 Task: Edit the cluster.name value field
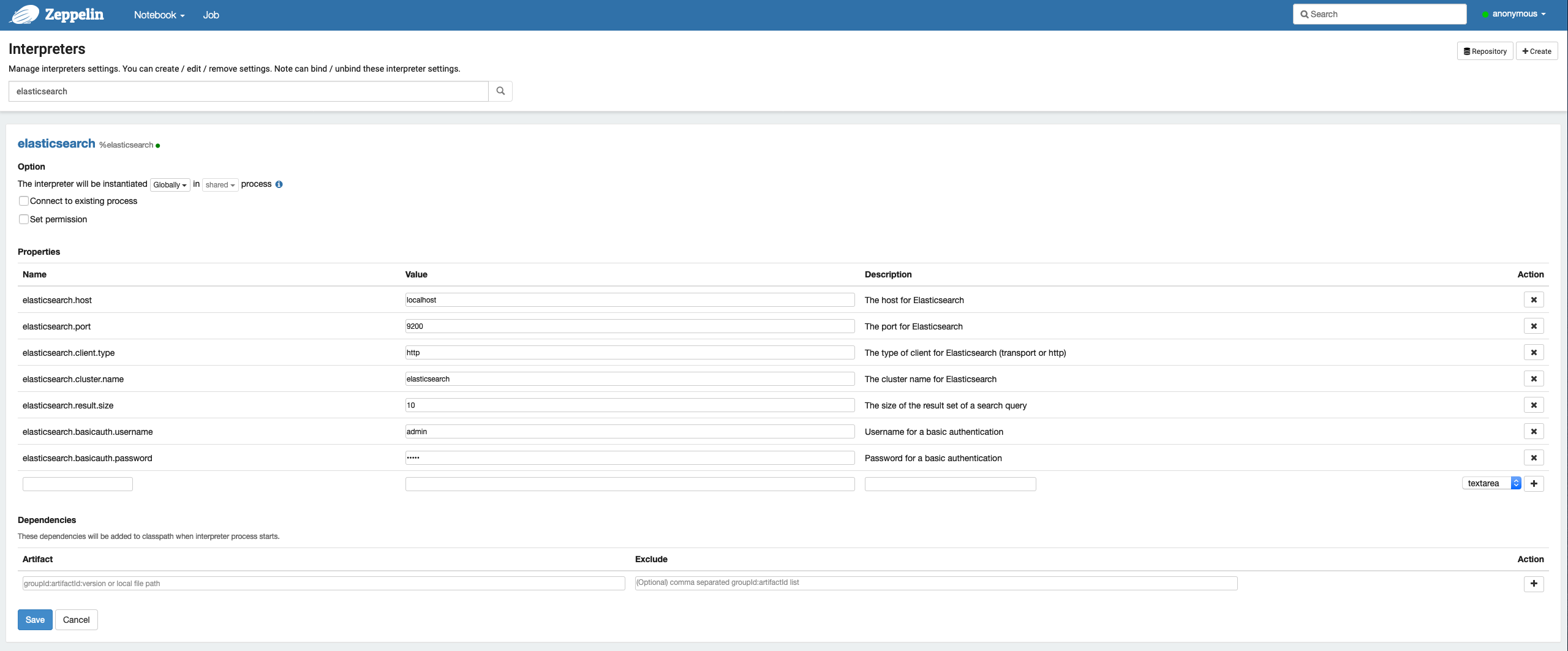pos(630,379)
